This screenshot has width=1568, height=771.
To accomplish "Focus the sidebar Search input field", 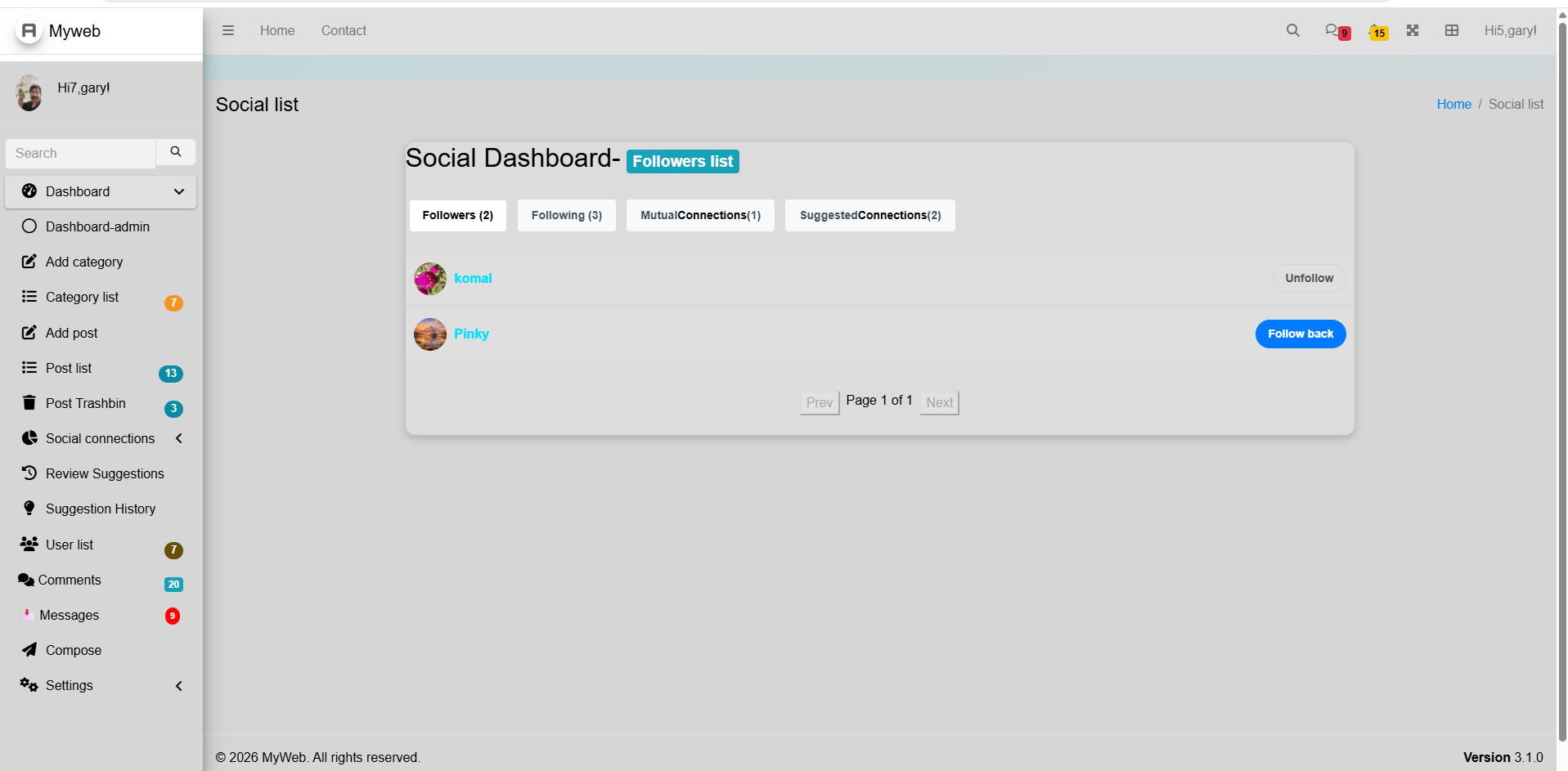I will click(x=80, y=153).
